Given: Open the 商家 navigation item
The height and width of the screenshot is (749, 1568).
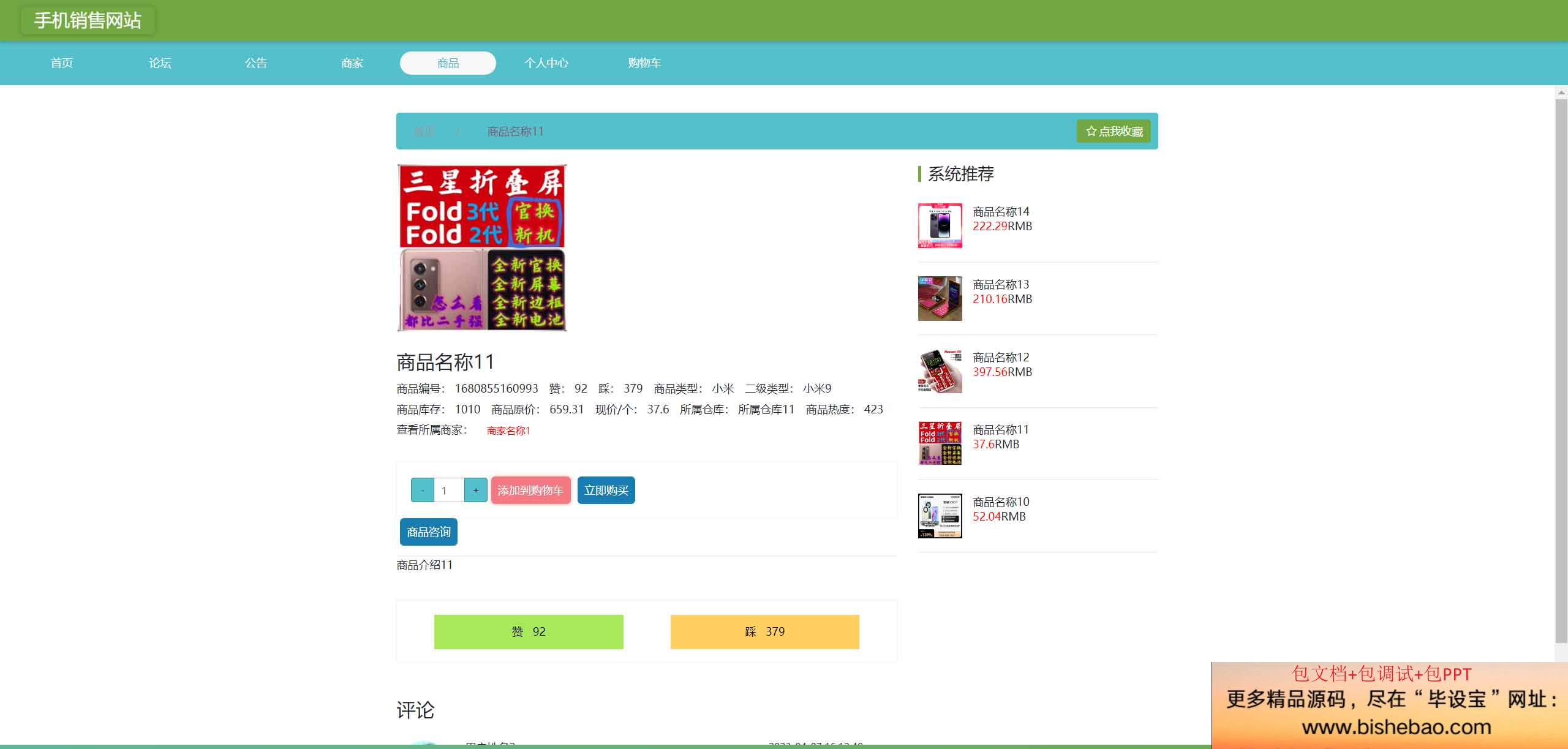Looking at the screenshot, I should coord(352,63).
